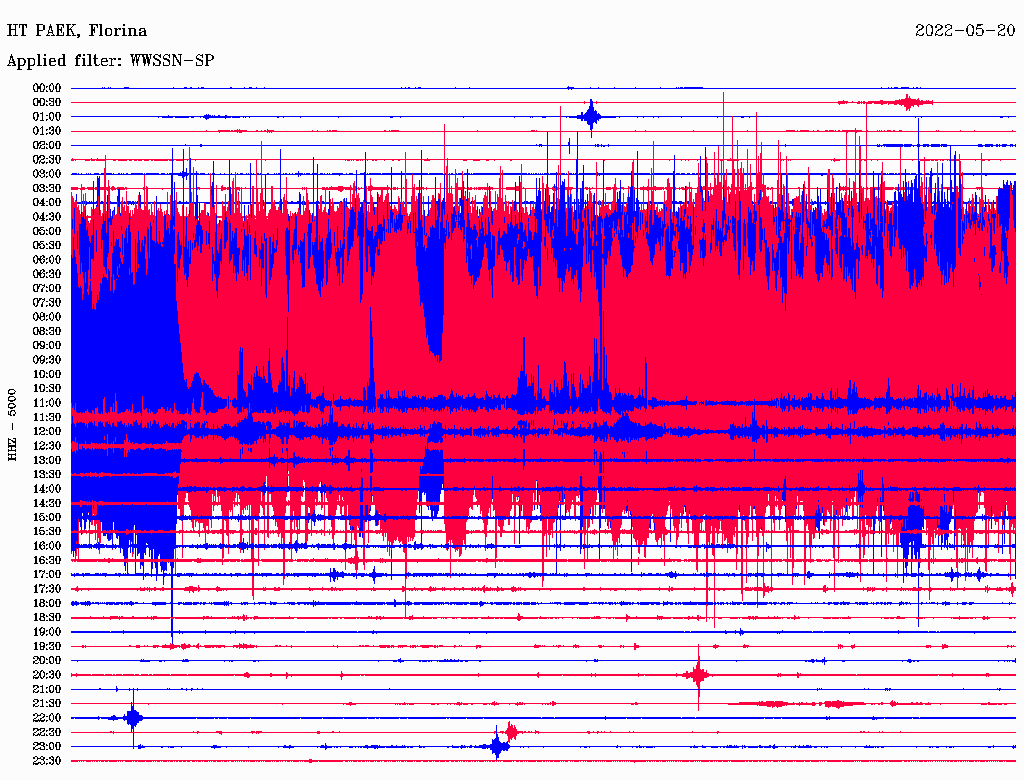Click the red event burst on 00:30 trace

pos(907,103)
